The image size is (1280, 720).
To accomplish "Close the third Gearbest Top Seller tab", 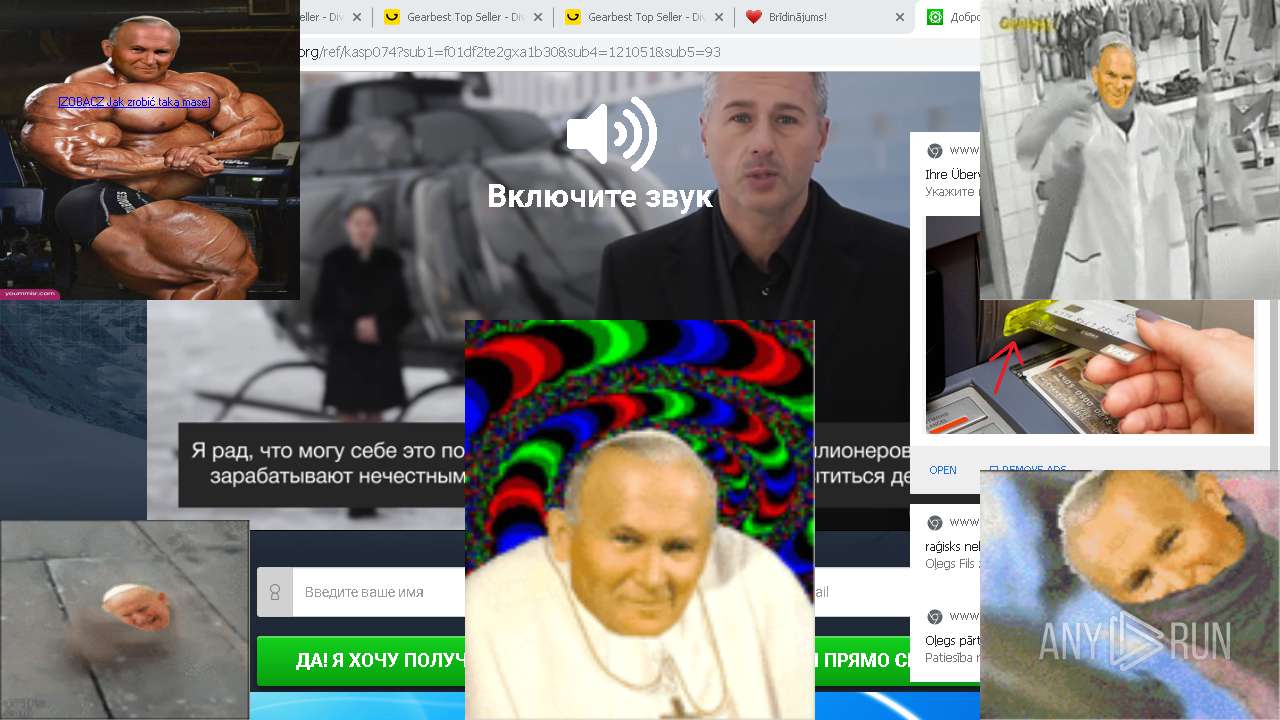I will [719, 17].
